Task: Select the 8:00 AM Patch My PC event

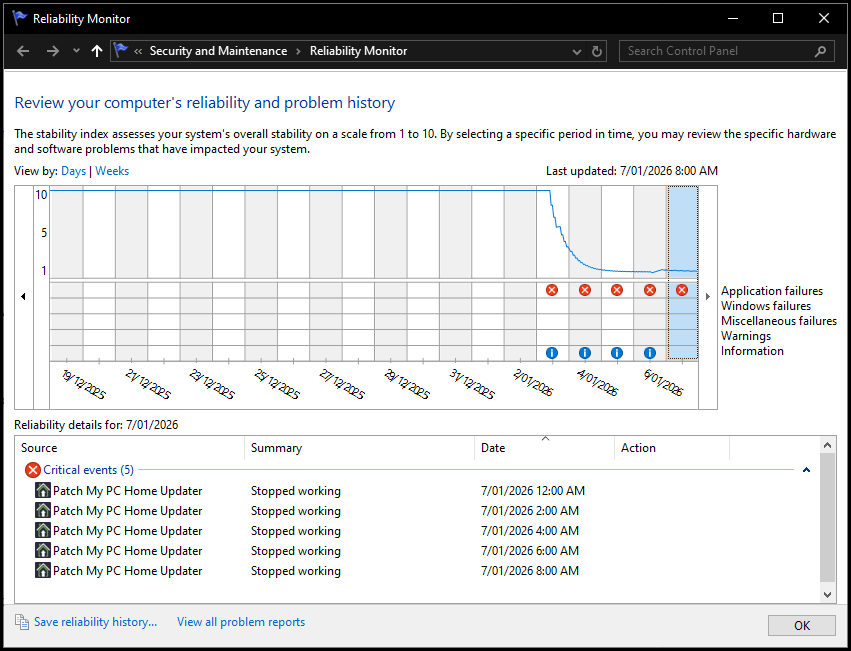Action: pyautogui.click(x=127, y=571)
